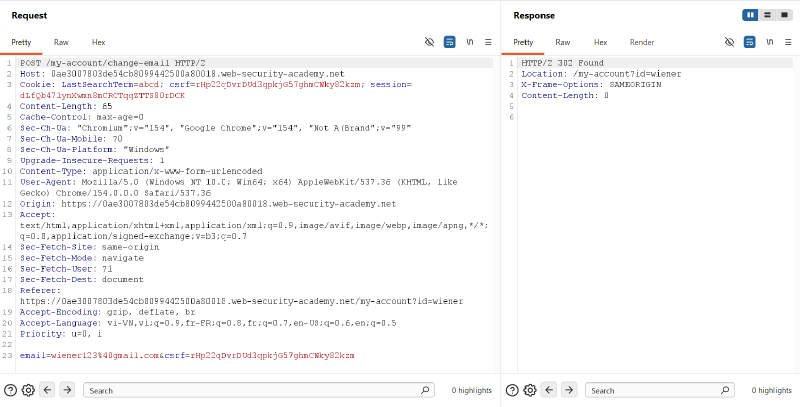Click the User-Agent header line
This screenshot has width=800, height=407.
point(238,188)
